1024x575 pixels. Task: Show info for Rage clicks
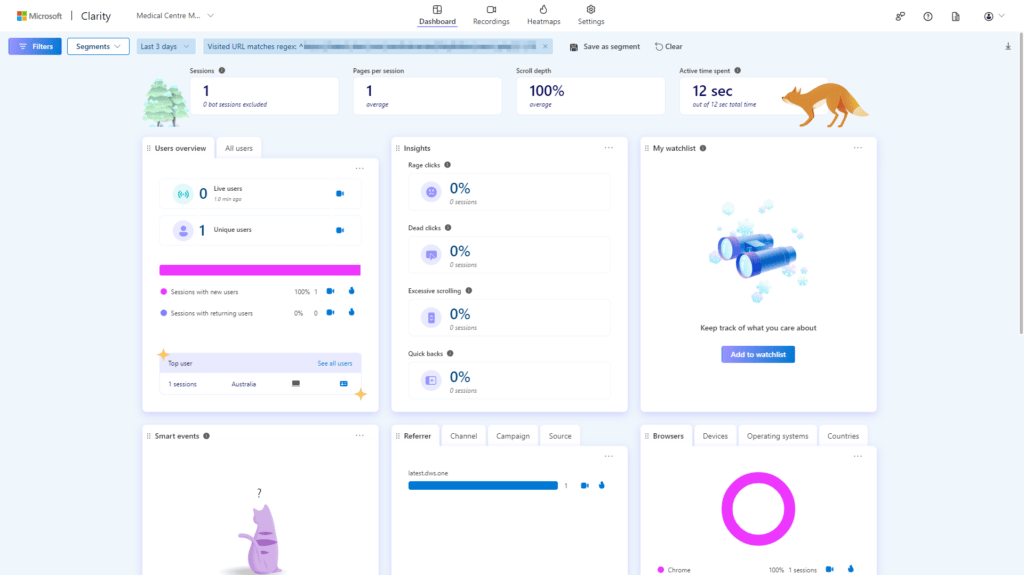pos(447,165)
